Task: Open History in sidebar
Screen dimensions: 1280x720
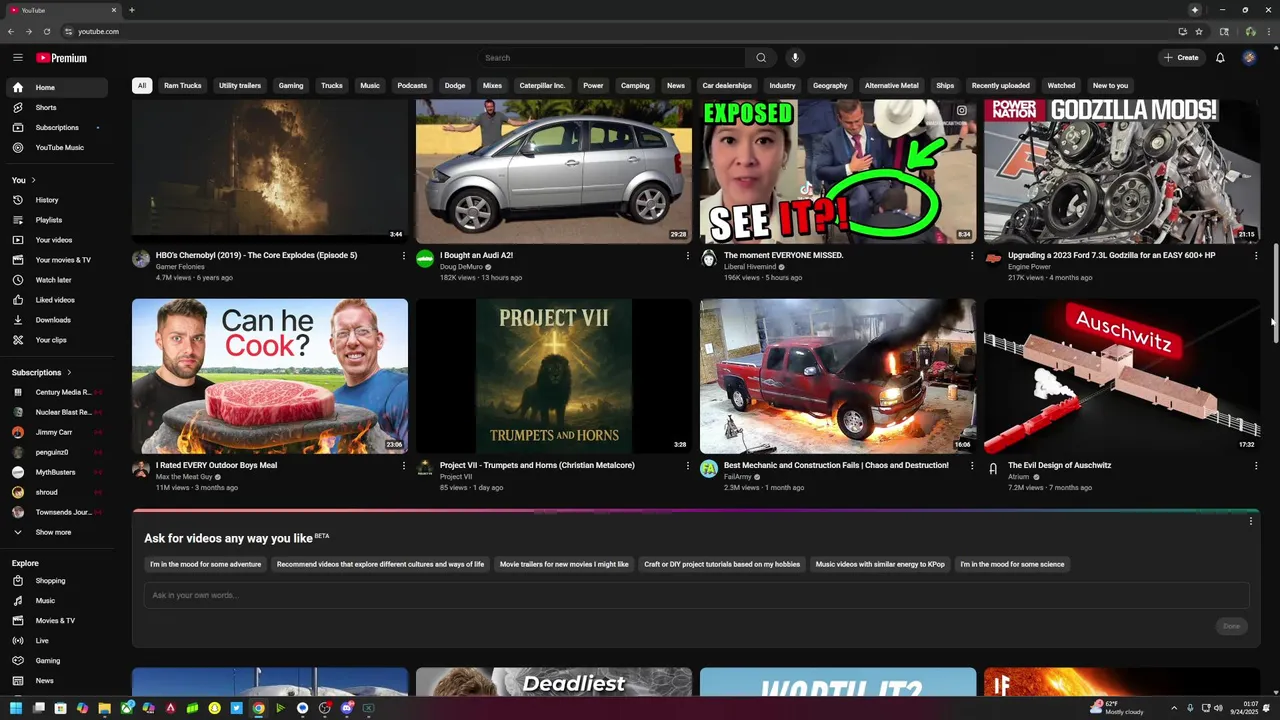Action: [x=57, y=200]
